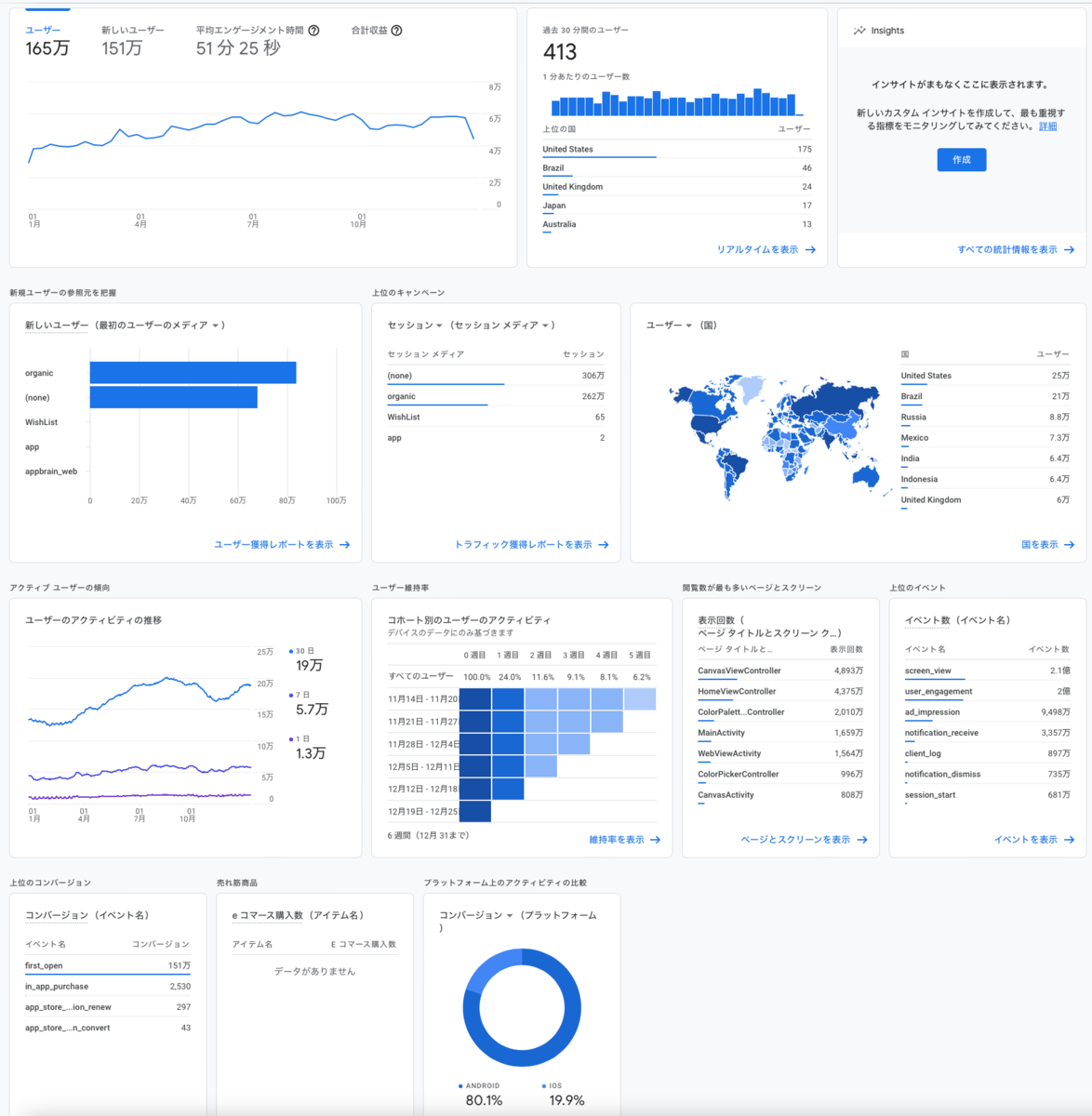Click ANDROID legend dot
This screenshot has height=1116, width=1092.
[460, 1086]
